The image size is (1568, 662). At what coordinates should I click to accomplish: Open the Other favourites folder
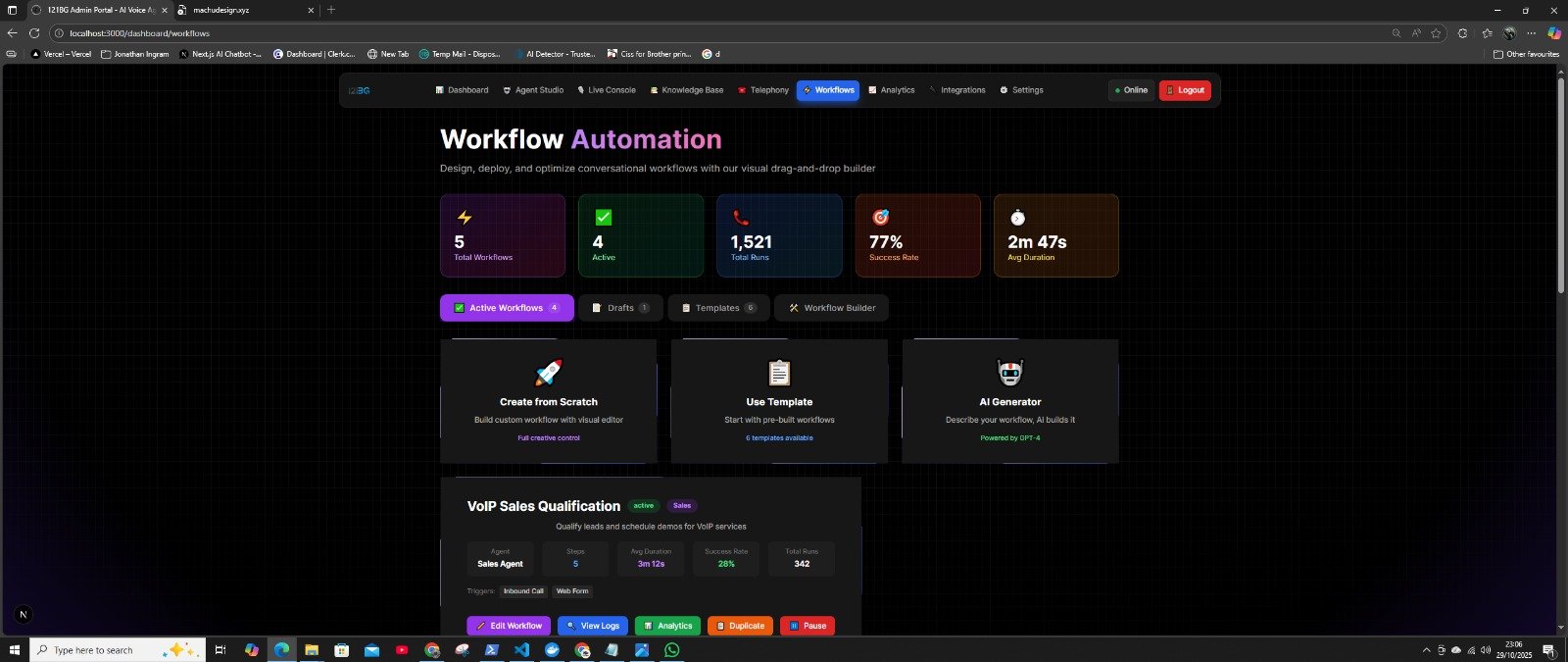coord(1526,54)
